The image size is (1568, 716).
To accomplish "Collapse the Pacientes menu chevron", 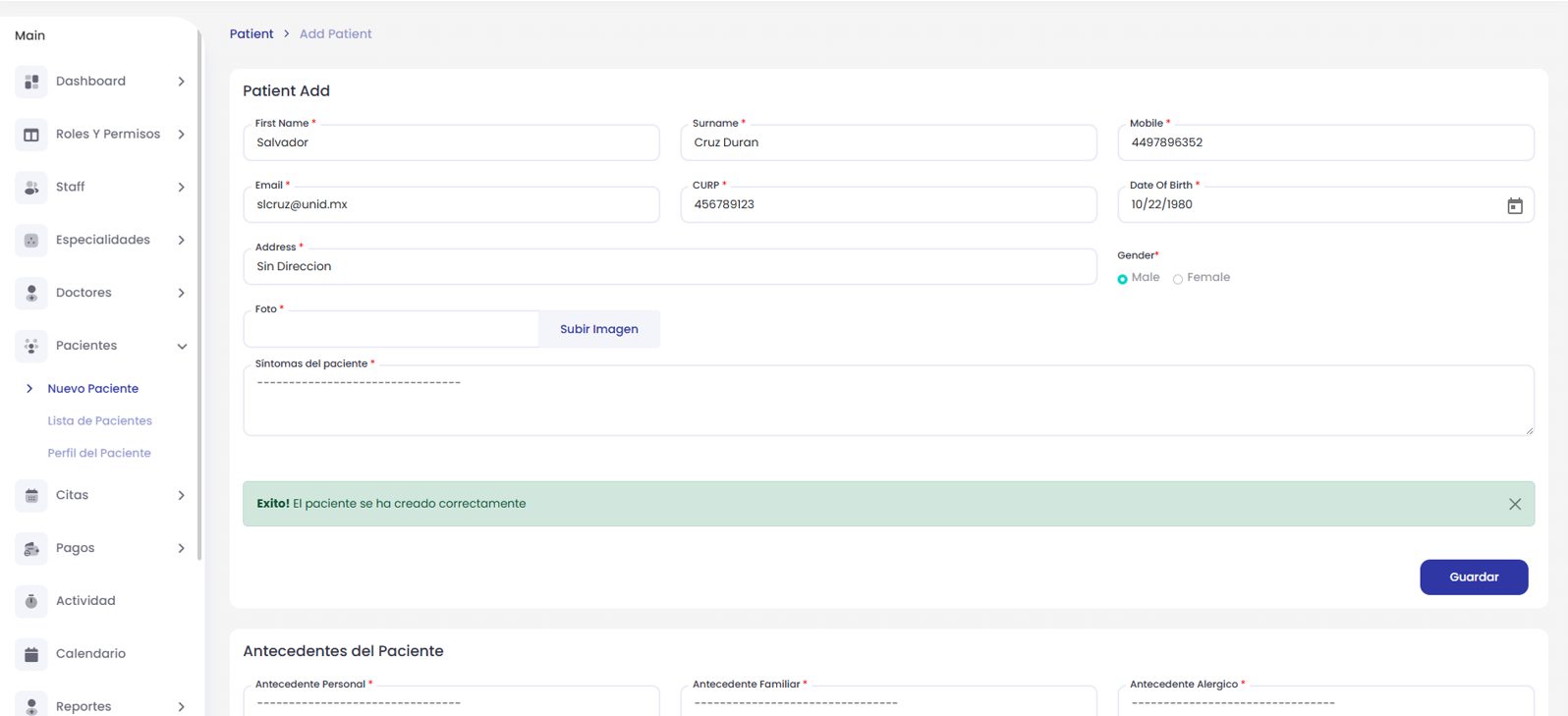I will pyautogui.click(x=182, y=347).
